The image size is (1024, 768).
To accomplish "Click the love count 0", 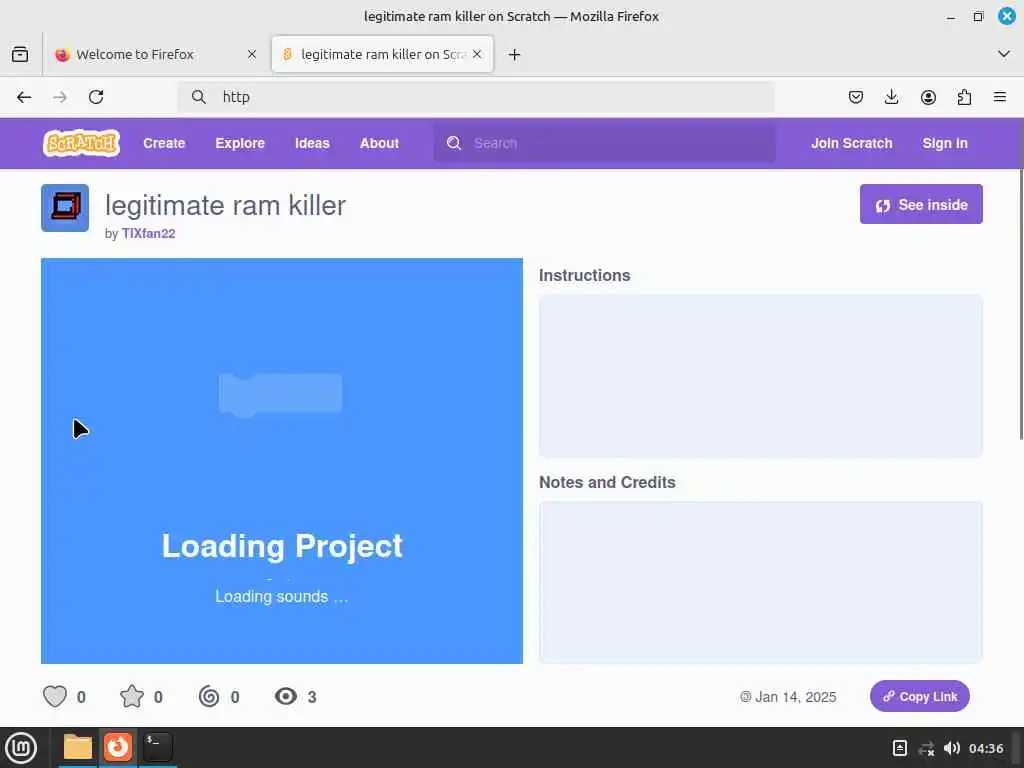I will (81, 697).
